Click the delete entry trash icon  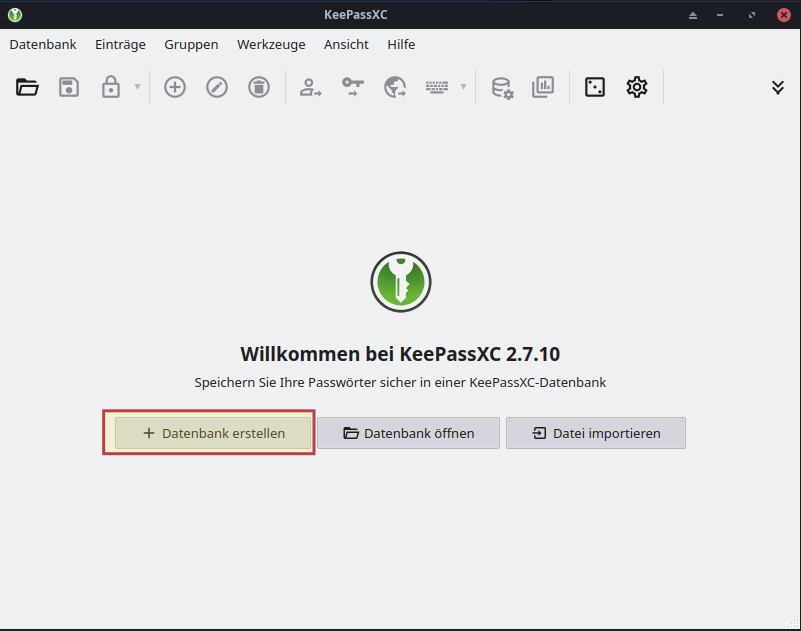tap(259, 87)
